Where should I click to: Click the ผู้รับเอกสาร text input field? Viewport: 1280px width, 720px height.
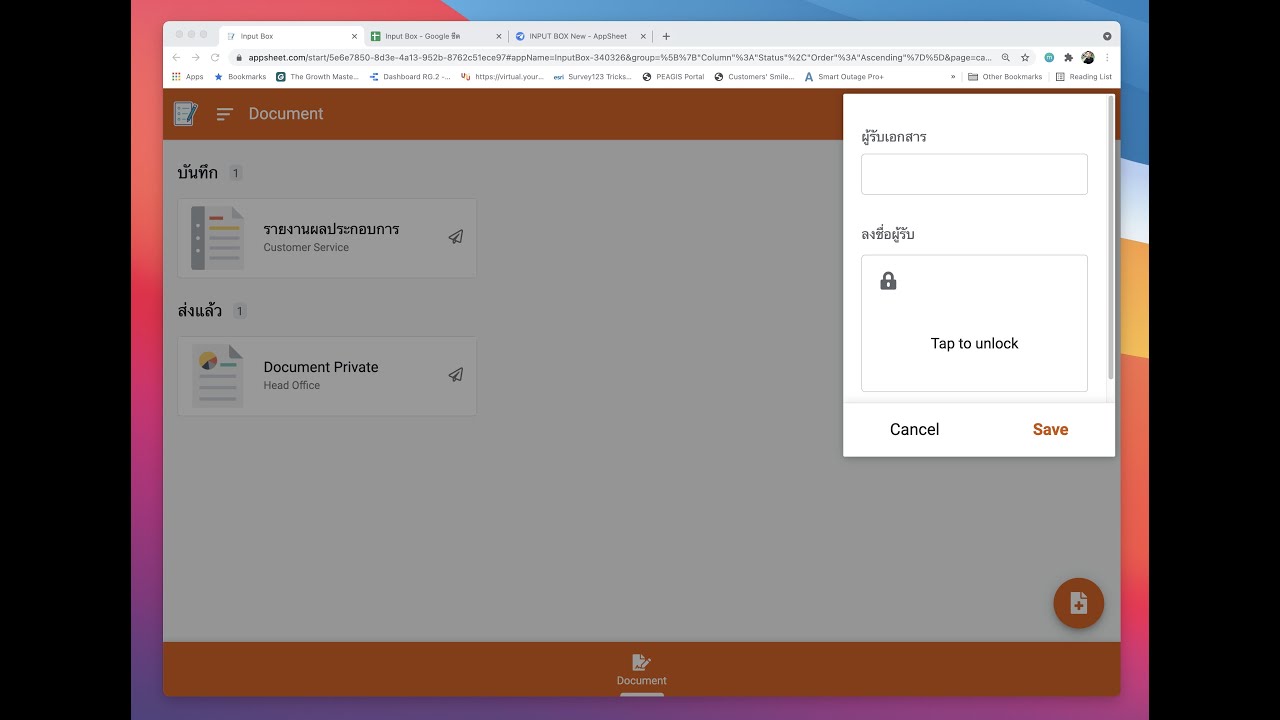click(974, 174)
